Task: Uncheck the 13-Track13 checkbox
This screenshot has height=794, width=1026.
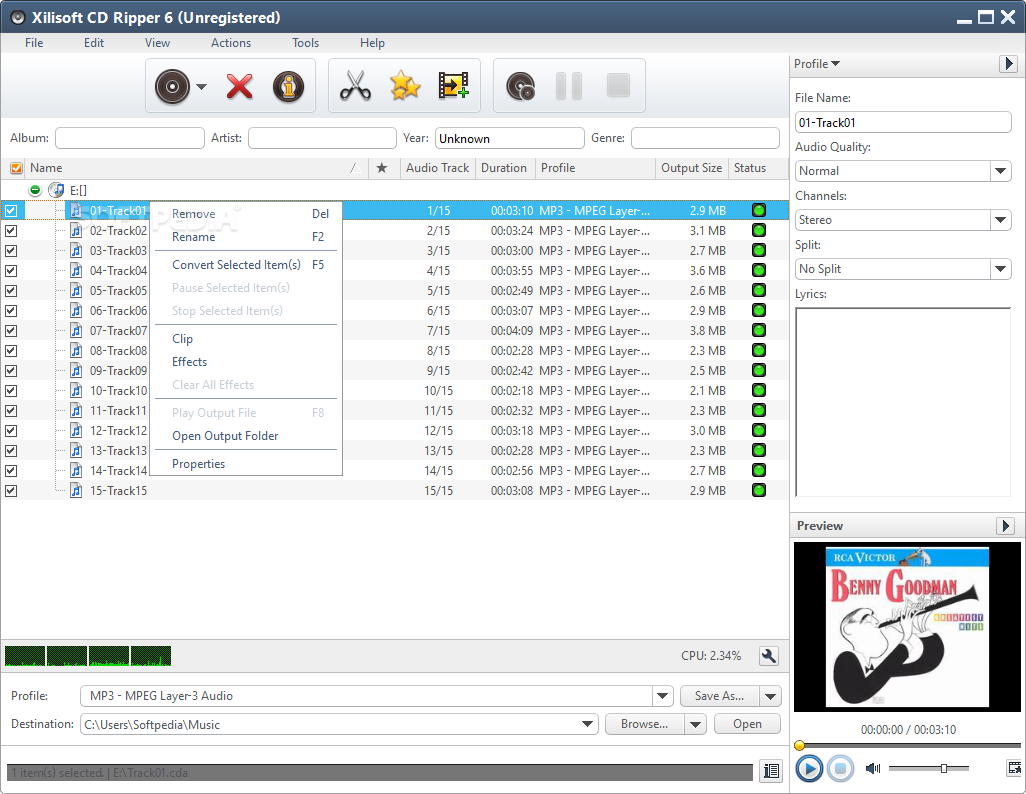Action: click(11, 451)
